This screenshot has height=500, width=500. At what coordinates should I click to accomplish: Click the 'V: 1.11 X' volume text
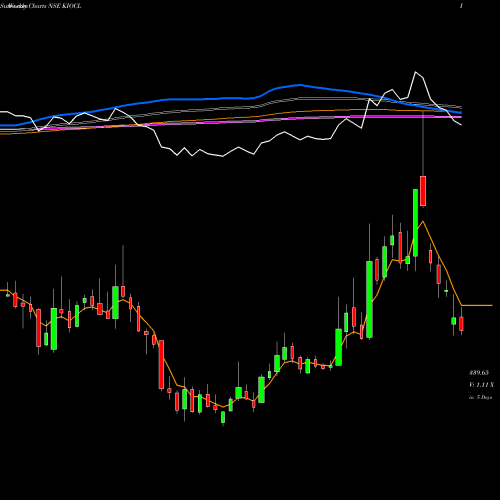point(481,385)
